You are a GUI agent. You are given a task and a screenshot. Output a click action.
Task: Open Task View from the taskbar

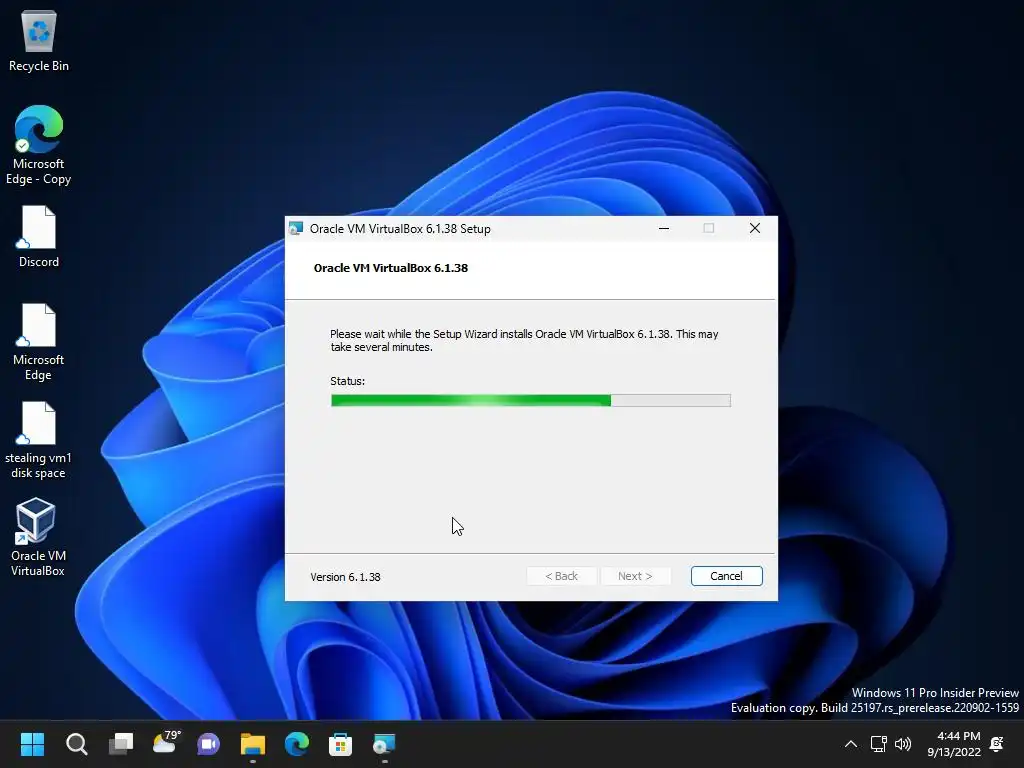(121, 744)
